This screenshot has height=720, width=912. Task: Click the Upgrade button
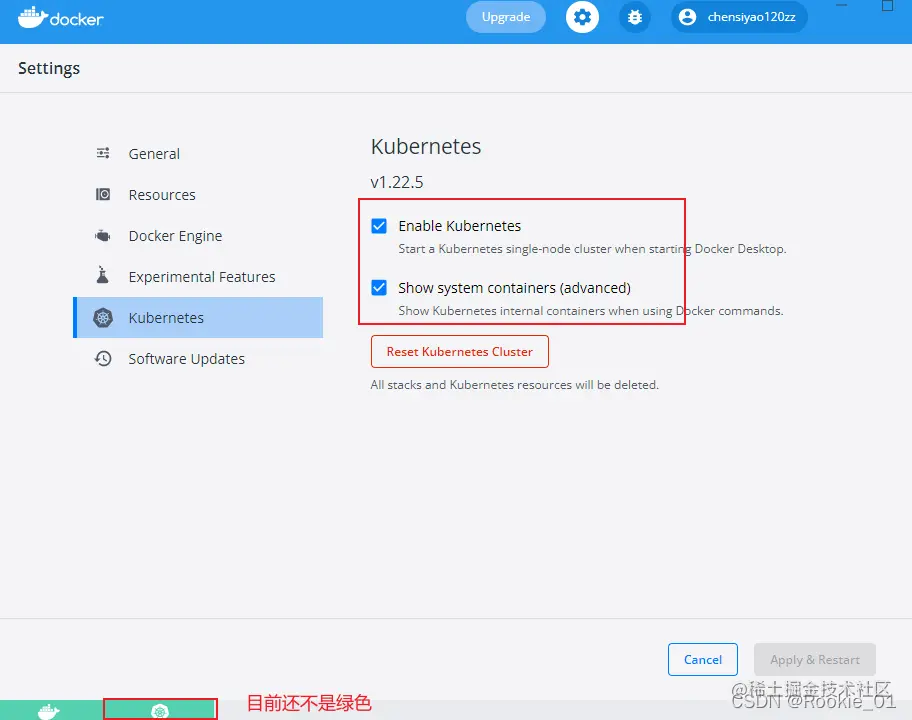pyautogui.click(x=505, y=17)
